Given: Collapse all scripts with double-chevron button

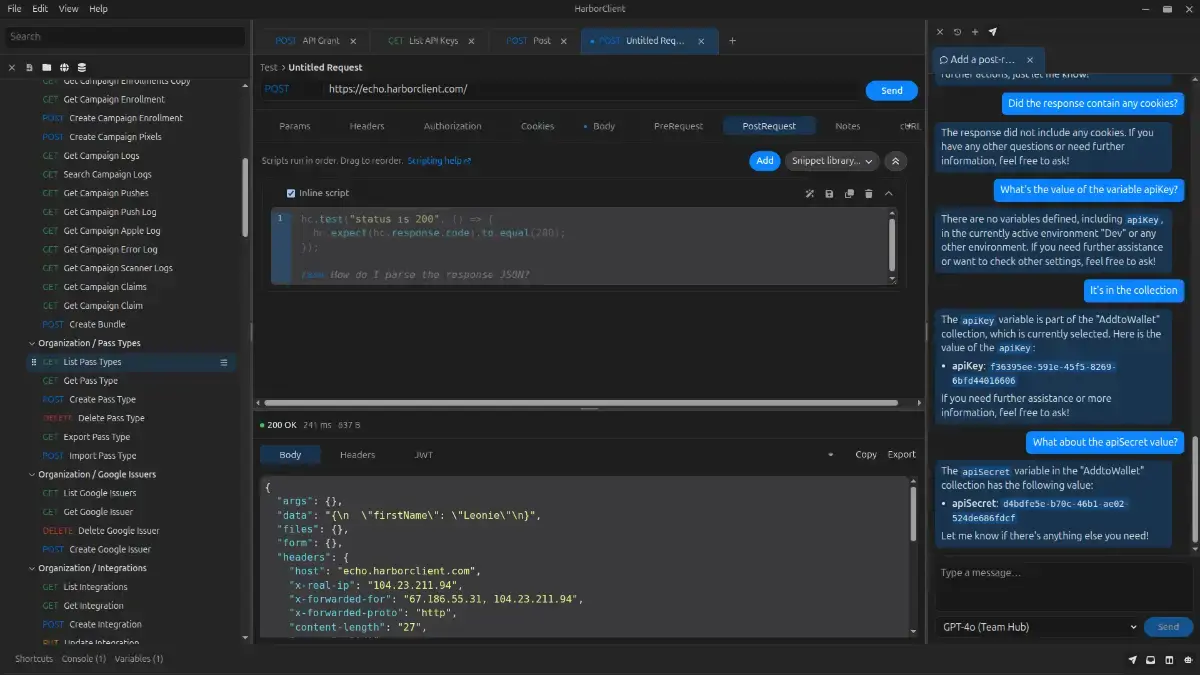Looking at the screenshot, I should tap(896, 161).
